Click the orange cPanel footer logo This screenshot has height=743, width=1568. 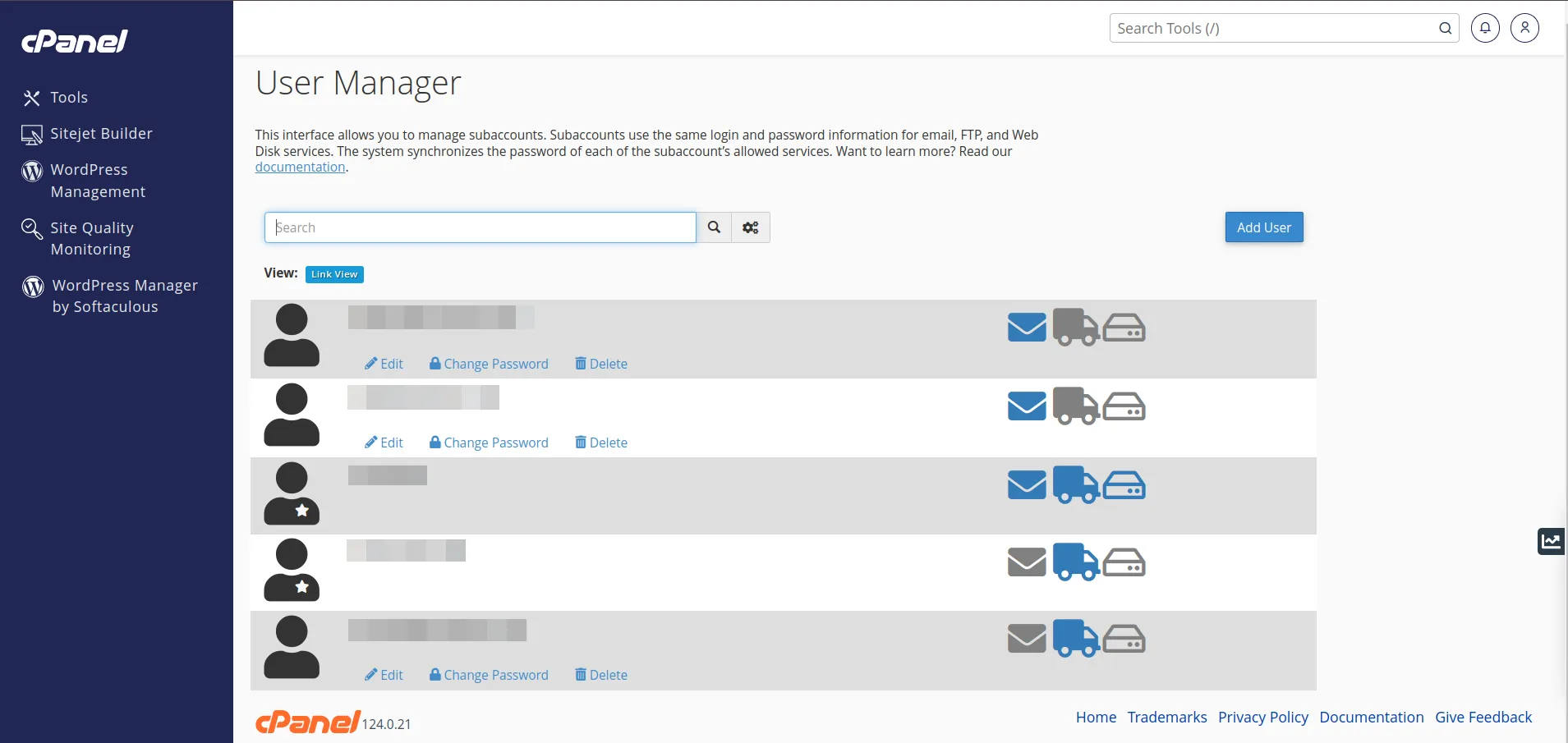coord(308,722)
